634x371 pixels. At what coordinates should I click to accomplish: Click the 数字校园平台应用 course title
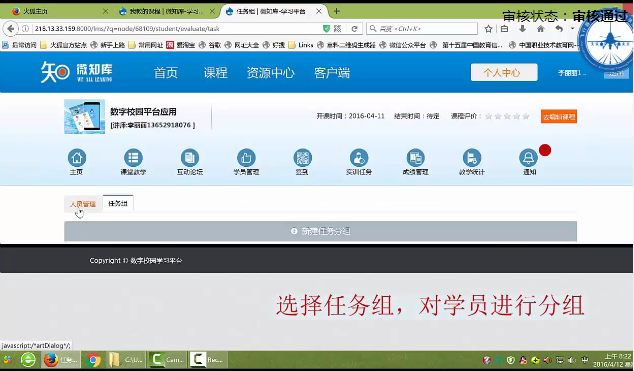pos(143,112)
